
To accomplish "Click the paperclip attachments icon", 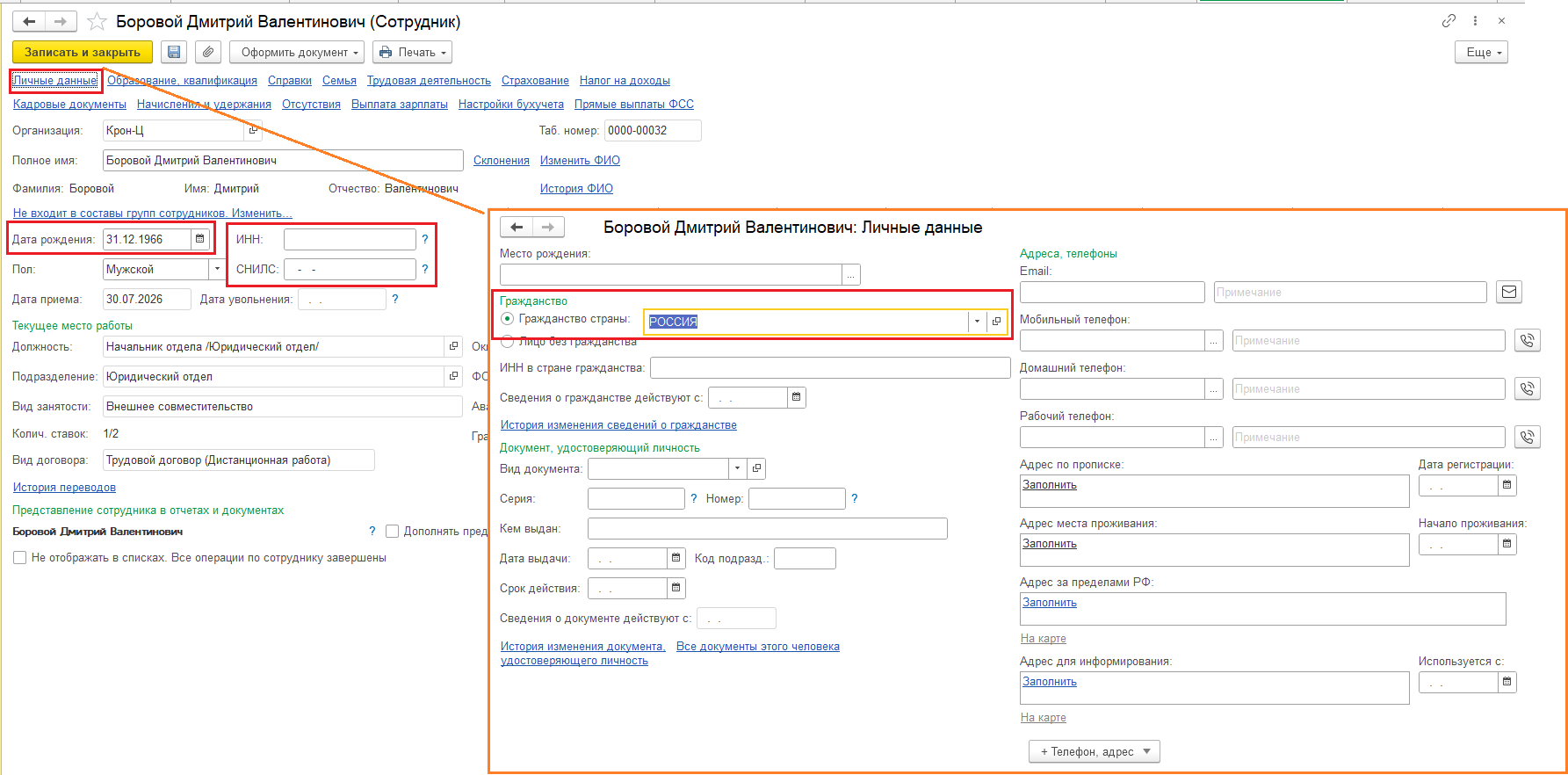I will 207,53.
